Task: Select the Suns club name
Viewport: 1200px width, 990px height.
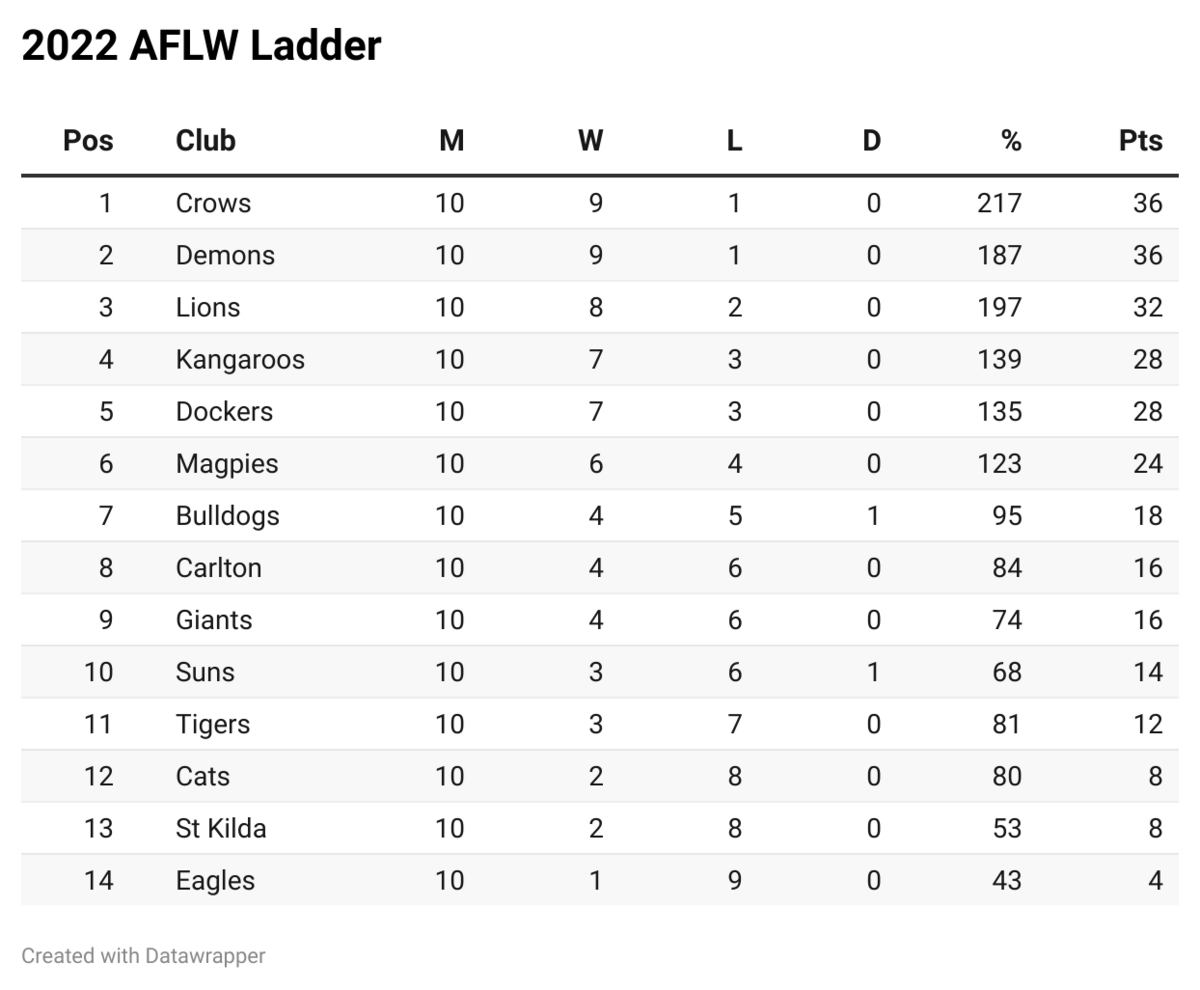Action: click(205, 672)
